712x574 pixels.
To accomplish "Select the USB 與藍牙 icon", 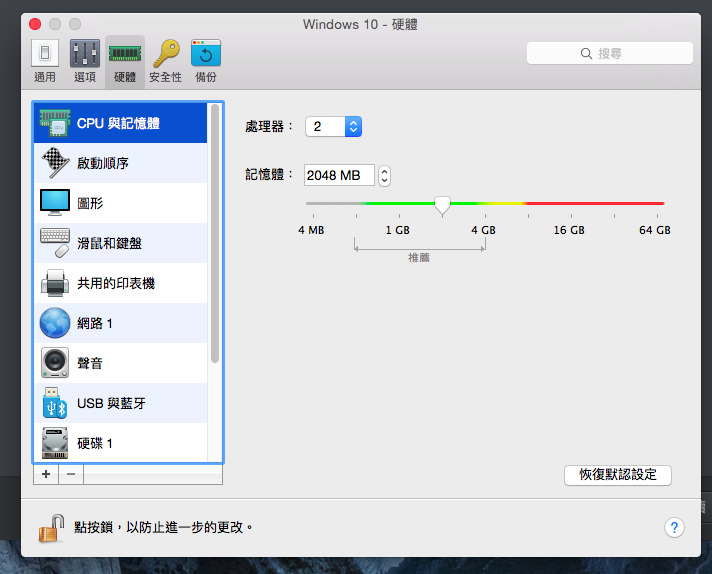I will click(55, 403).
